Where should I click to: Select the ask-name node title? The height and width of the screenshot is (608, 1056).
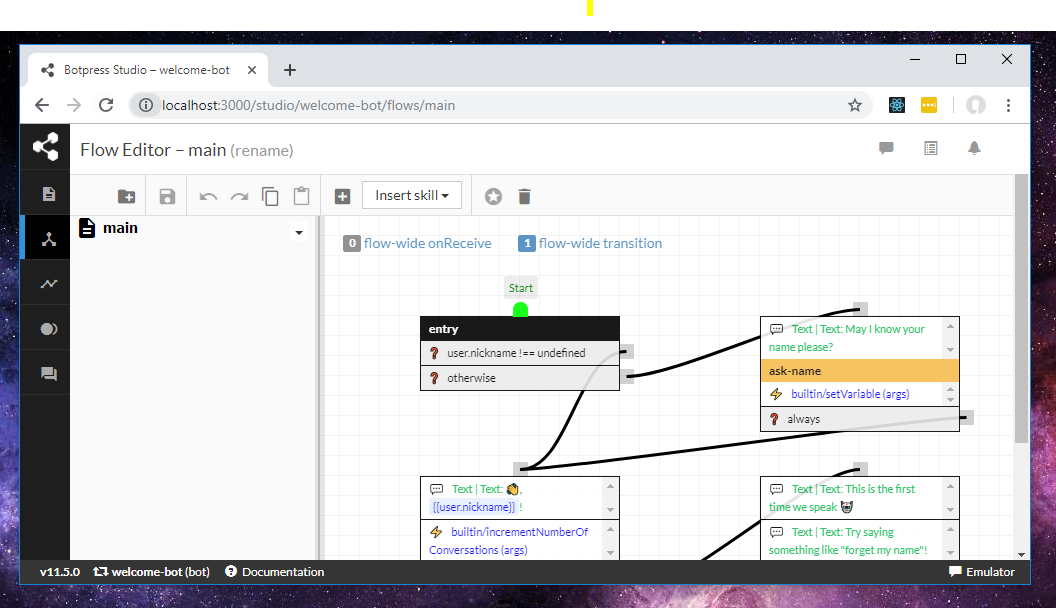click(x=859, y=371)
